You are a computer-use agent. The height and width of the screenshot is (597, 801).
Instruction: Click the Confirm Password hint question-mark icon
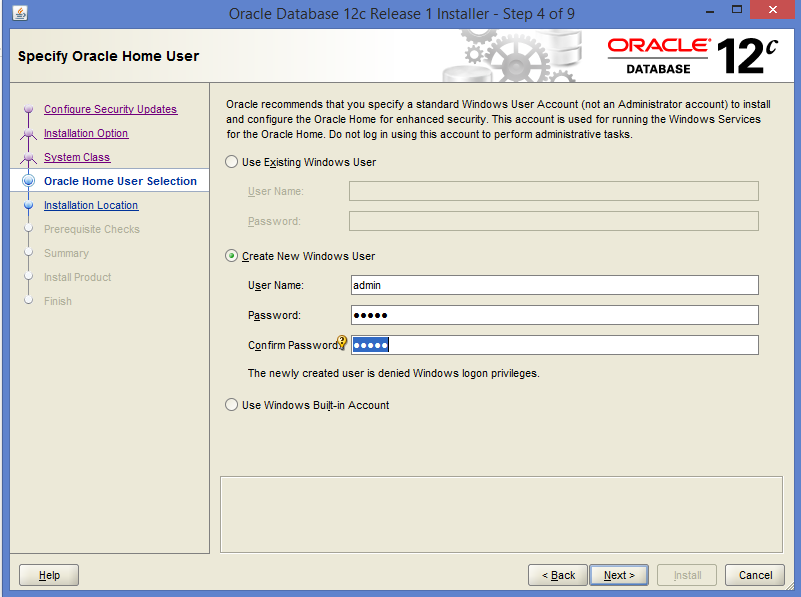coord(342,342)
